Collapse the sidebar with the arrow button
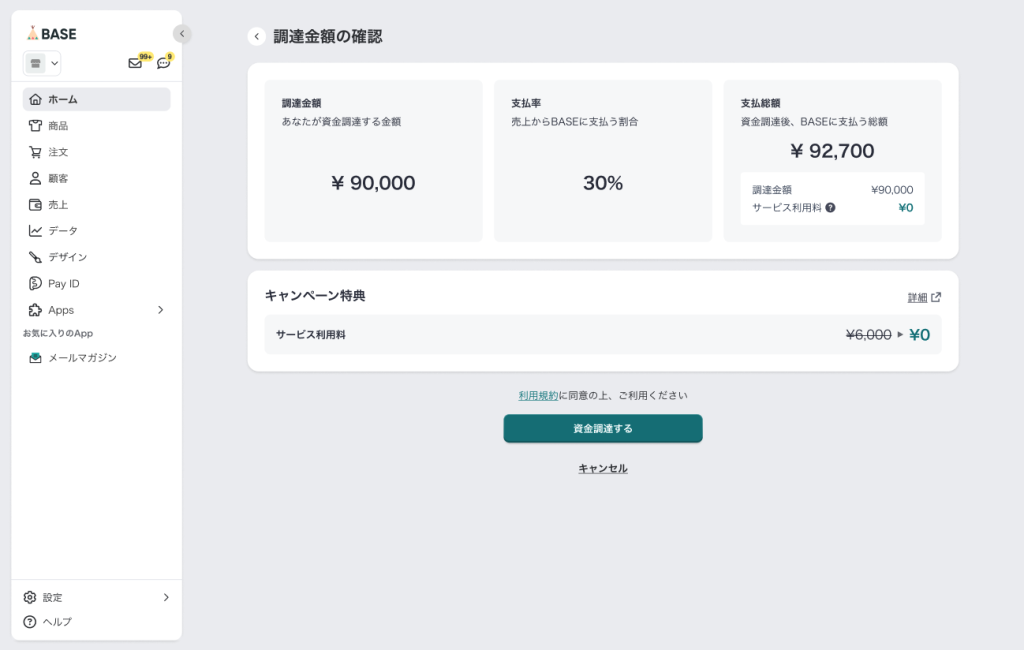Viewport: 1024px width, 650px height. pos(181,34)
